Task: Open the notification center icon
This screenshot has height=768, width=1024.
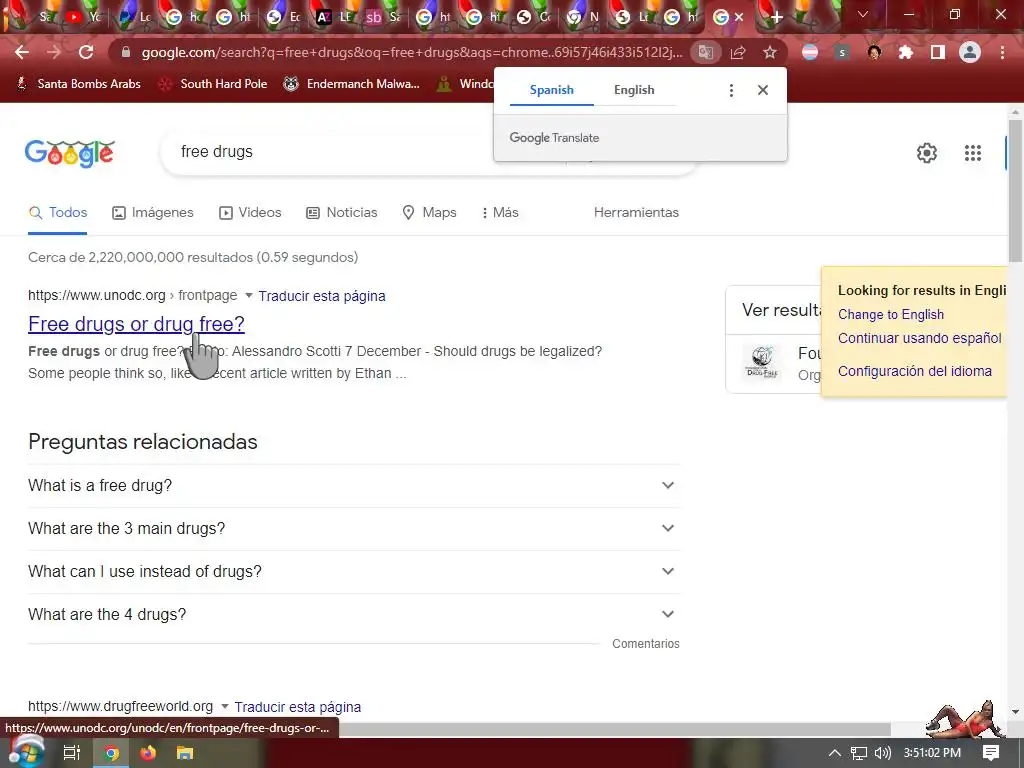Action: tap(991, 753)
